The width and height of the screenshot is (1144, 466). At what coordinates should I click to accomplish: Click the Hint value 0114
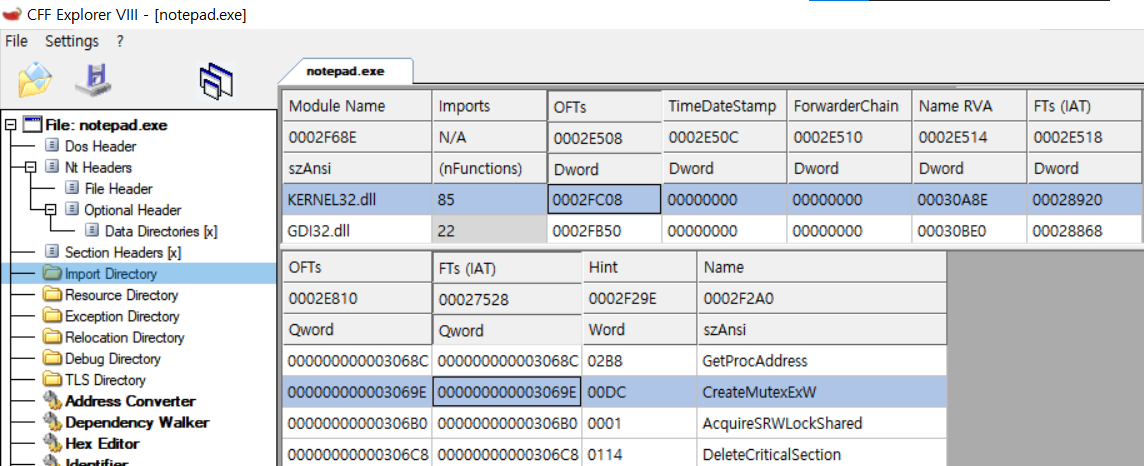[639, 454]
